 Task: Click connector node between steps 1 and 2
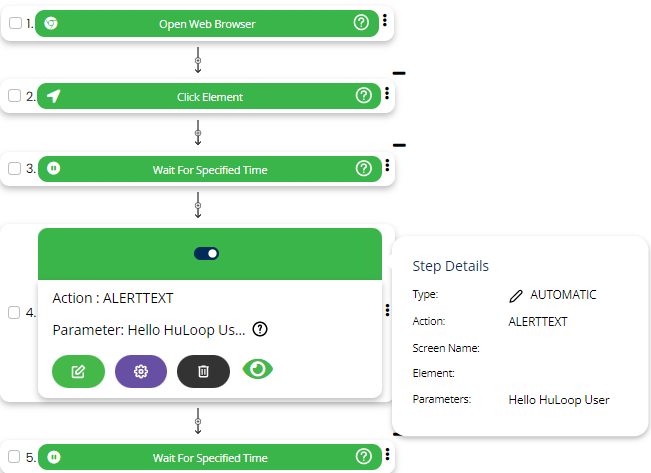click(x=198, y=62)
